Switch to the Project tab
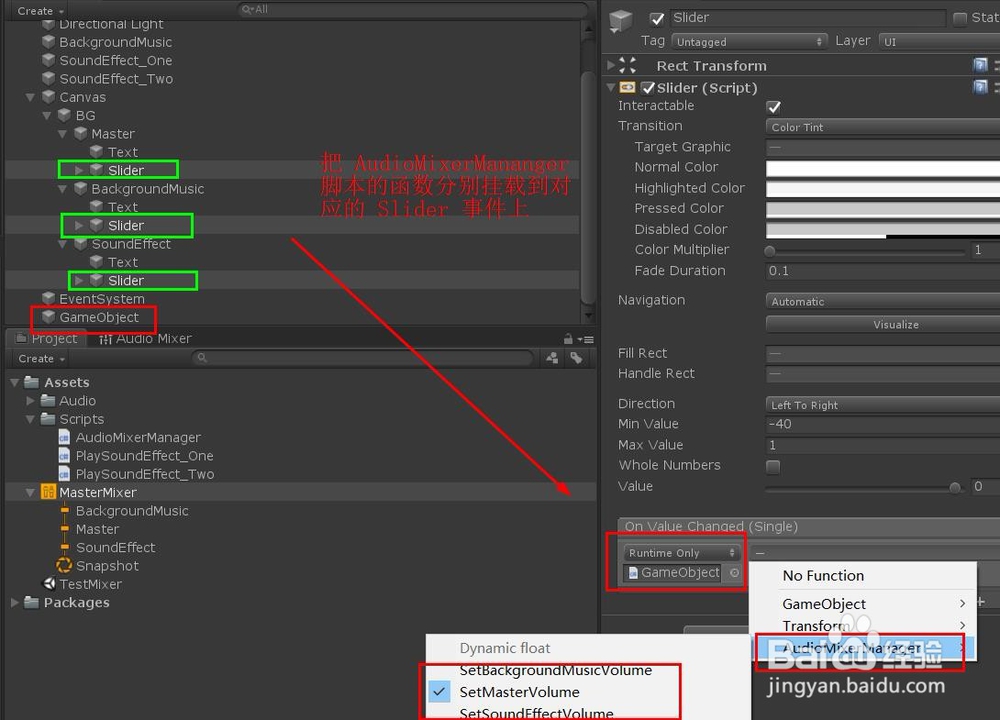Viewport: 1000px width, 720px height. (x=47, y=339)
